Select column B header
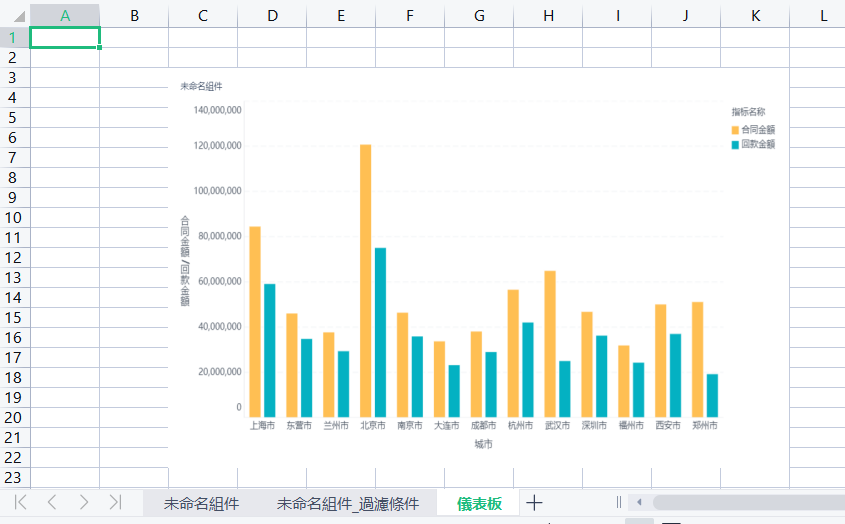845x524 pixels. pos(134,16)
